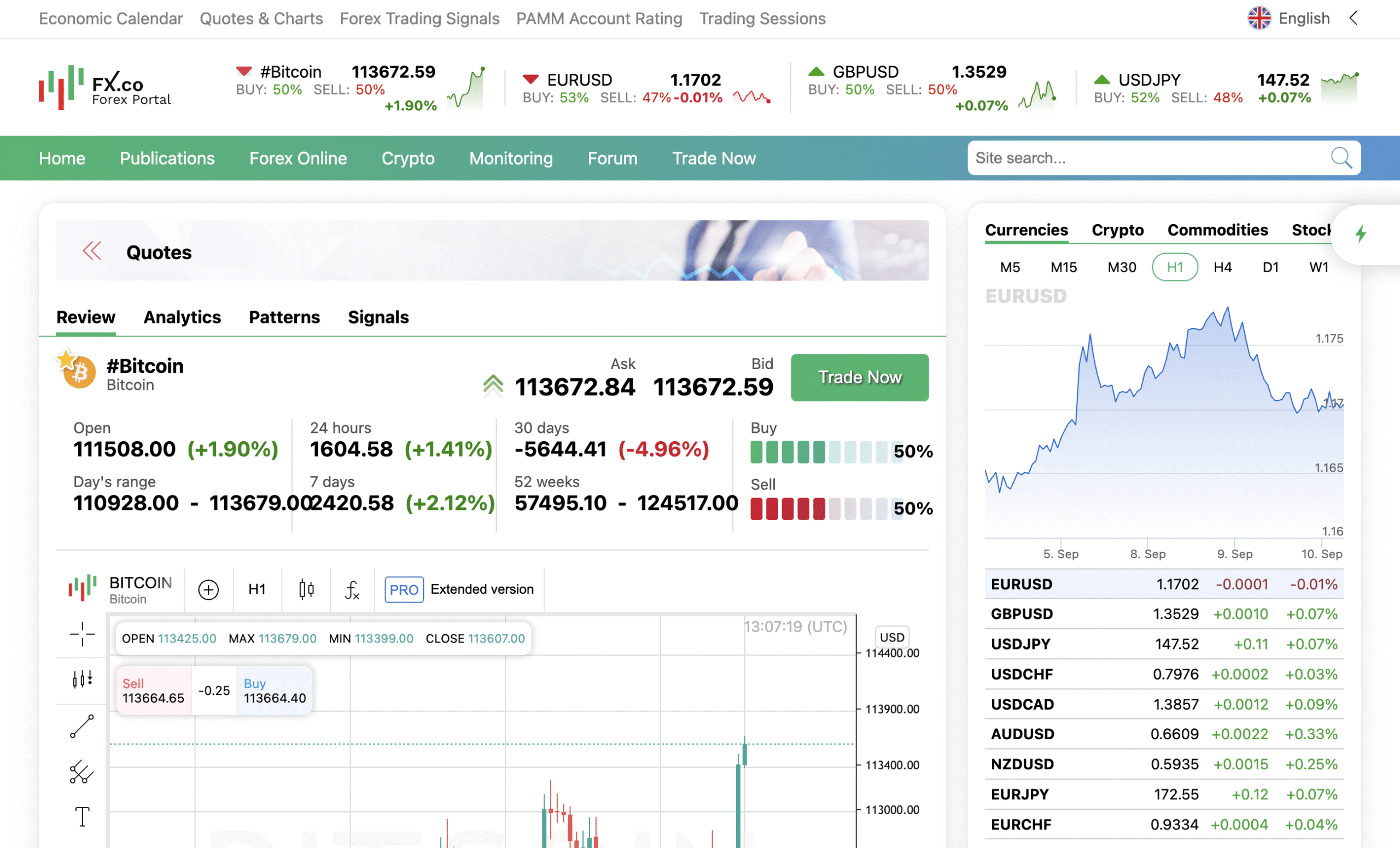Click the green Buy 50% sentiment bar
Screen dimensions: 1400x848
[x=826, y=452]
